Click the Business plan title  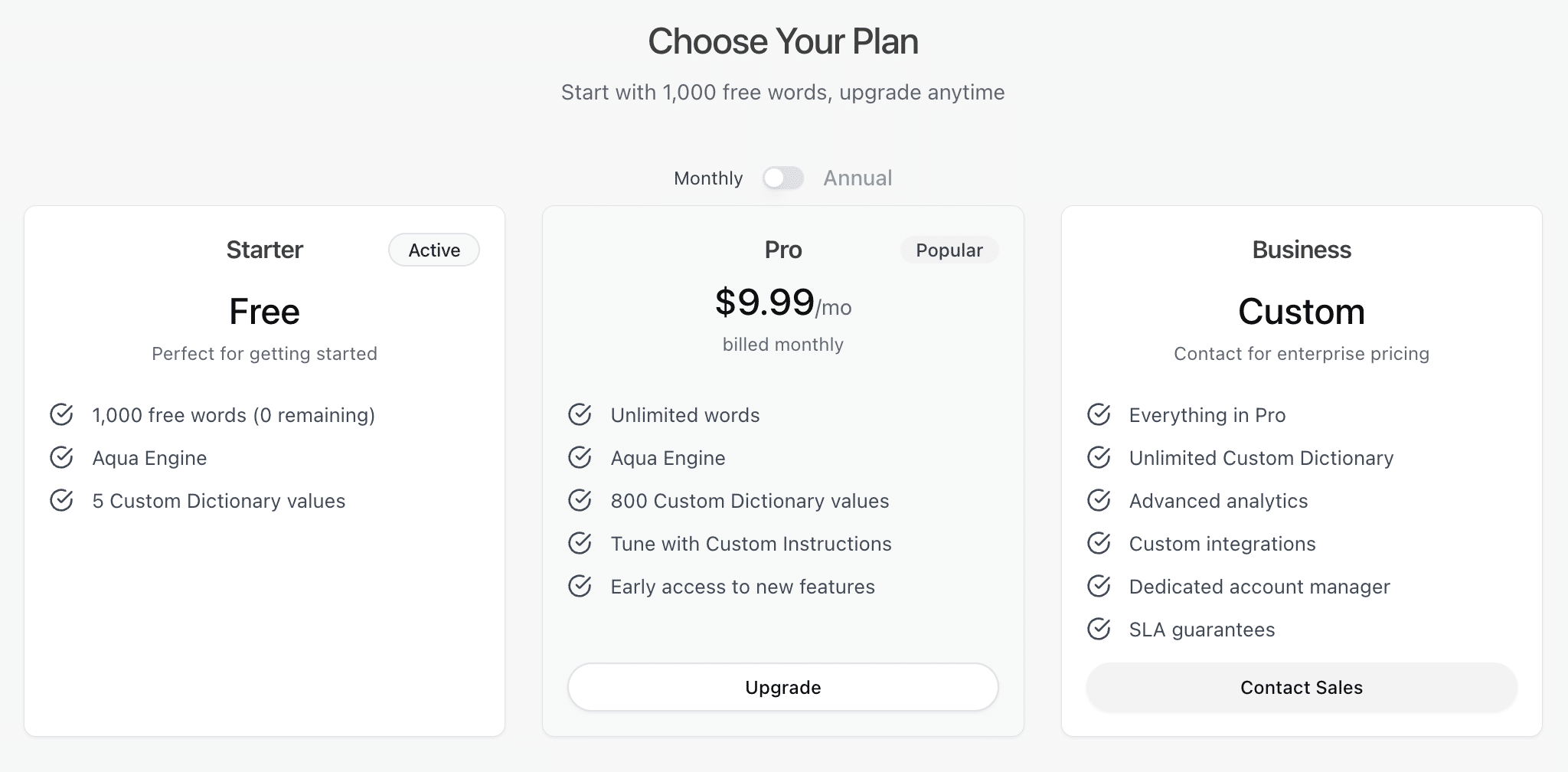point(1302,250)
